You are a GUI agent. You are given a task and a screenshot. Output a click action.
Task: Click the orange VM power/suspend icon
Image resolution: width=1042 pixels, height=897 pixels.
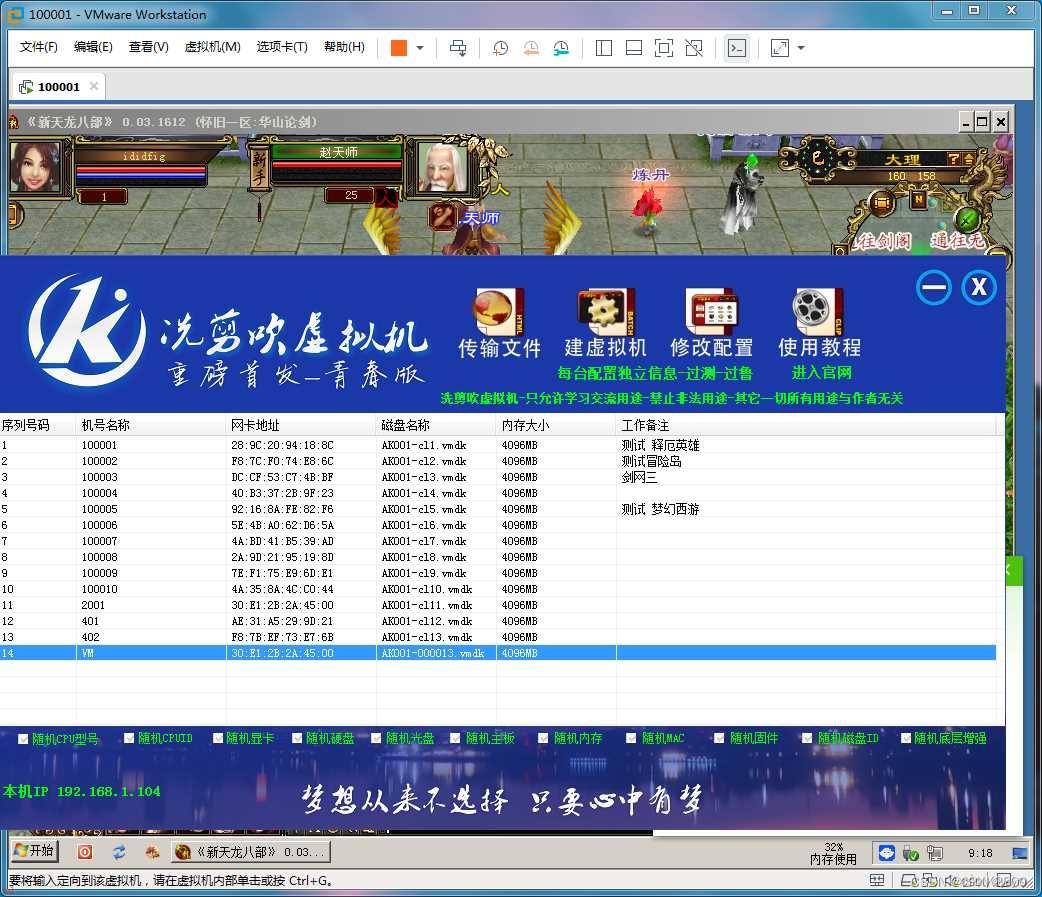tap(399, 48)
